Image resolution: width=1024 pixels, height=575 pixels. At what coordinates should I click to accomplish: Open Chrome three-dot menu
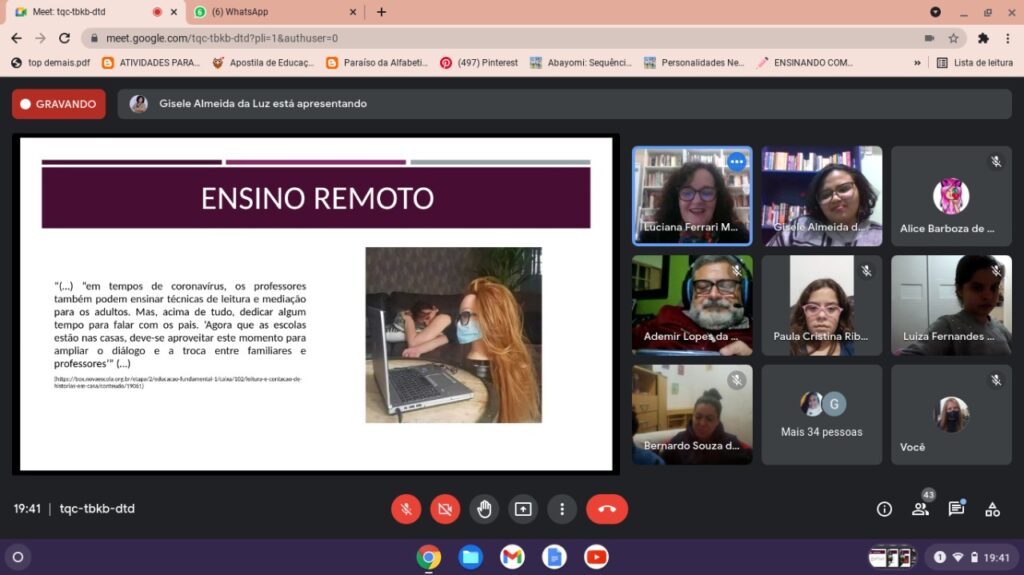point(1008,38)
